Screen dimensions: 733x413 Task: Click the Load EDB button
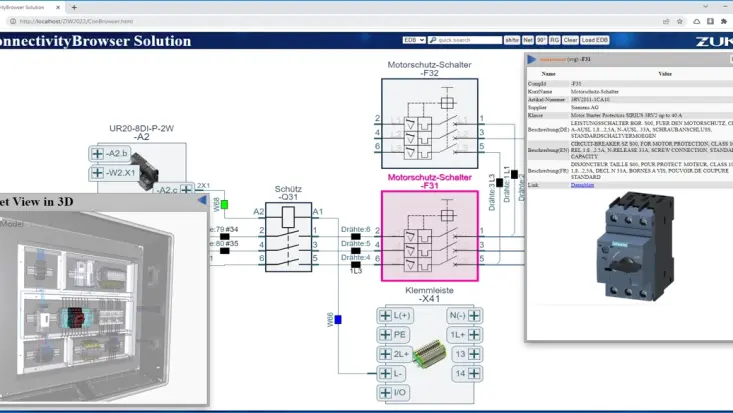coord(596,40)
